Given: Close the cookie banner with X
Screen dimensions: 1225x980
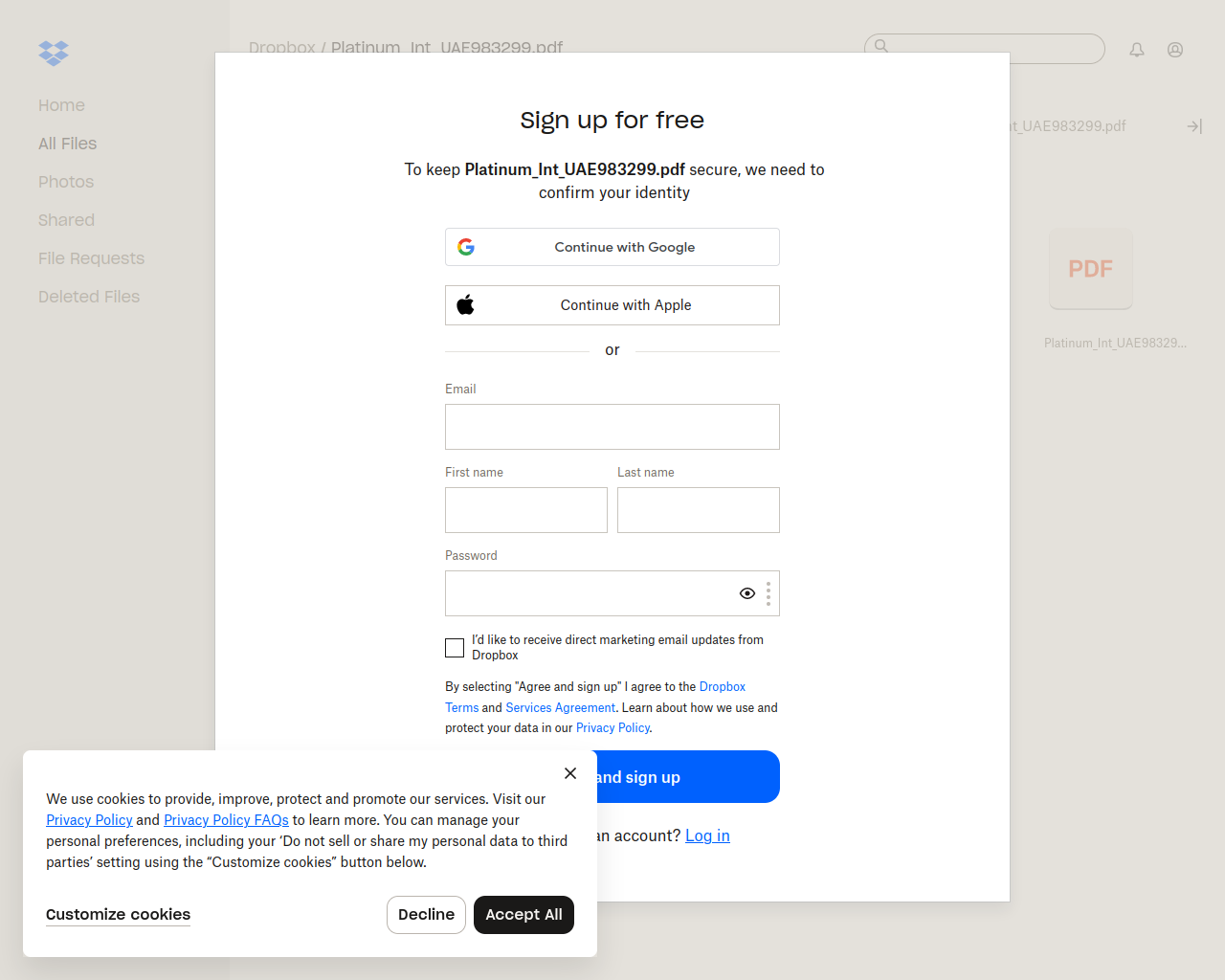Looking at the screenshot, I should (570, 773).
